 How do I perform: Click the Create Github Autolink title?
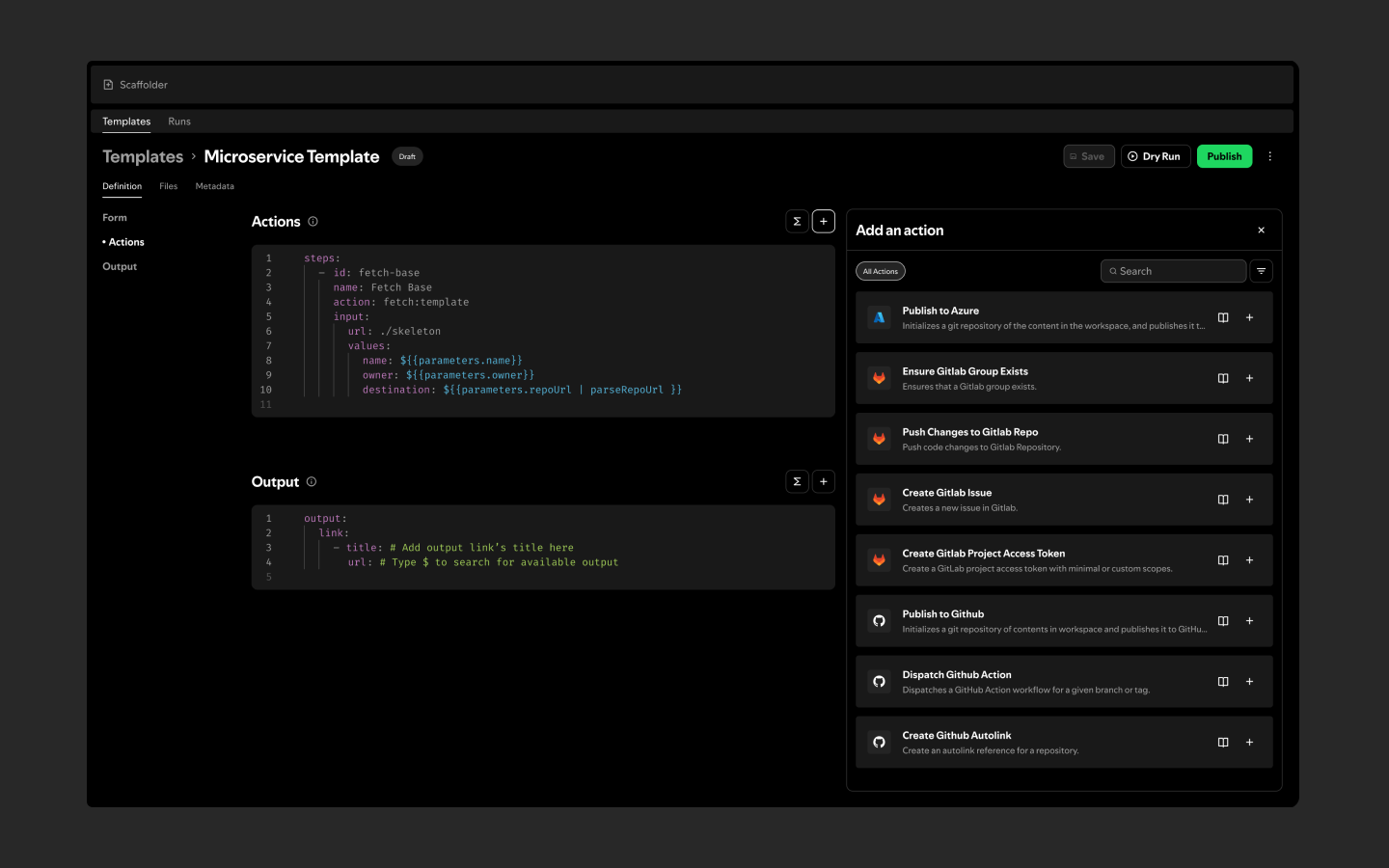pyautogui.click(x=957, y=736)
